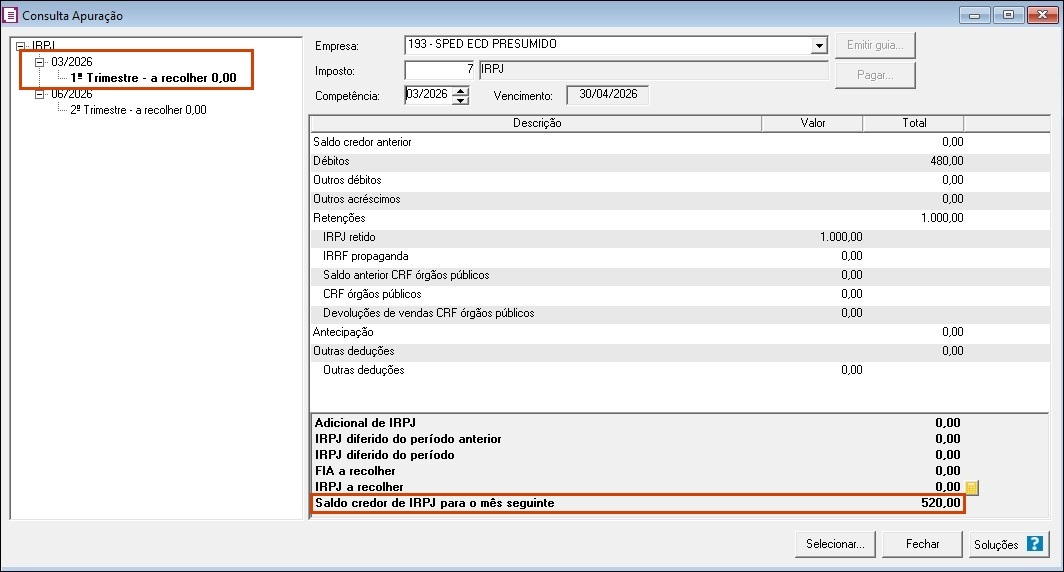The width and height of the screenshot is (1064, 572).
Task: Click the question mark icon on Soluções
Action: click(1034, 544)
